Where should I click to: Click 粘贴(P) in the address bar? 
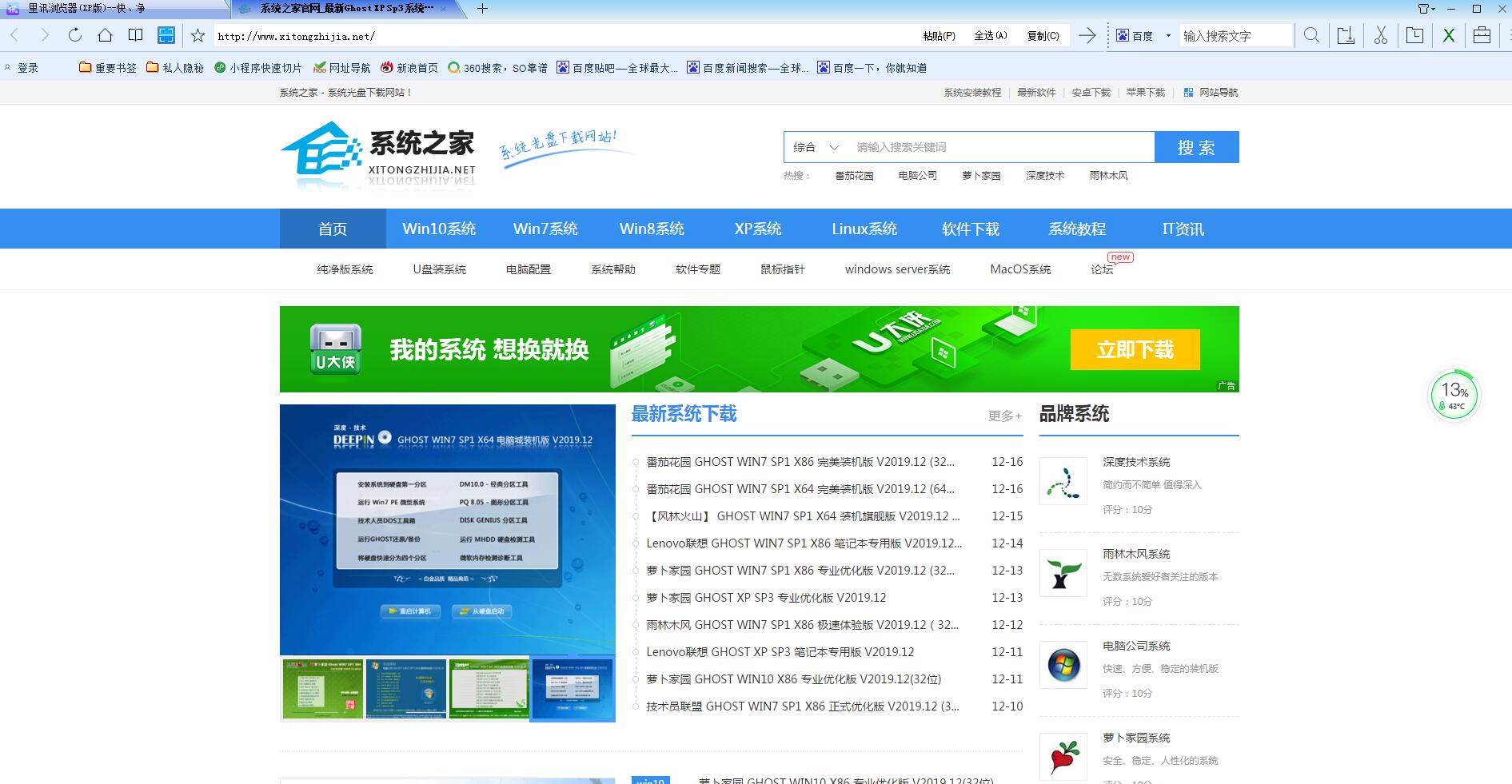click(939, 36)
